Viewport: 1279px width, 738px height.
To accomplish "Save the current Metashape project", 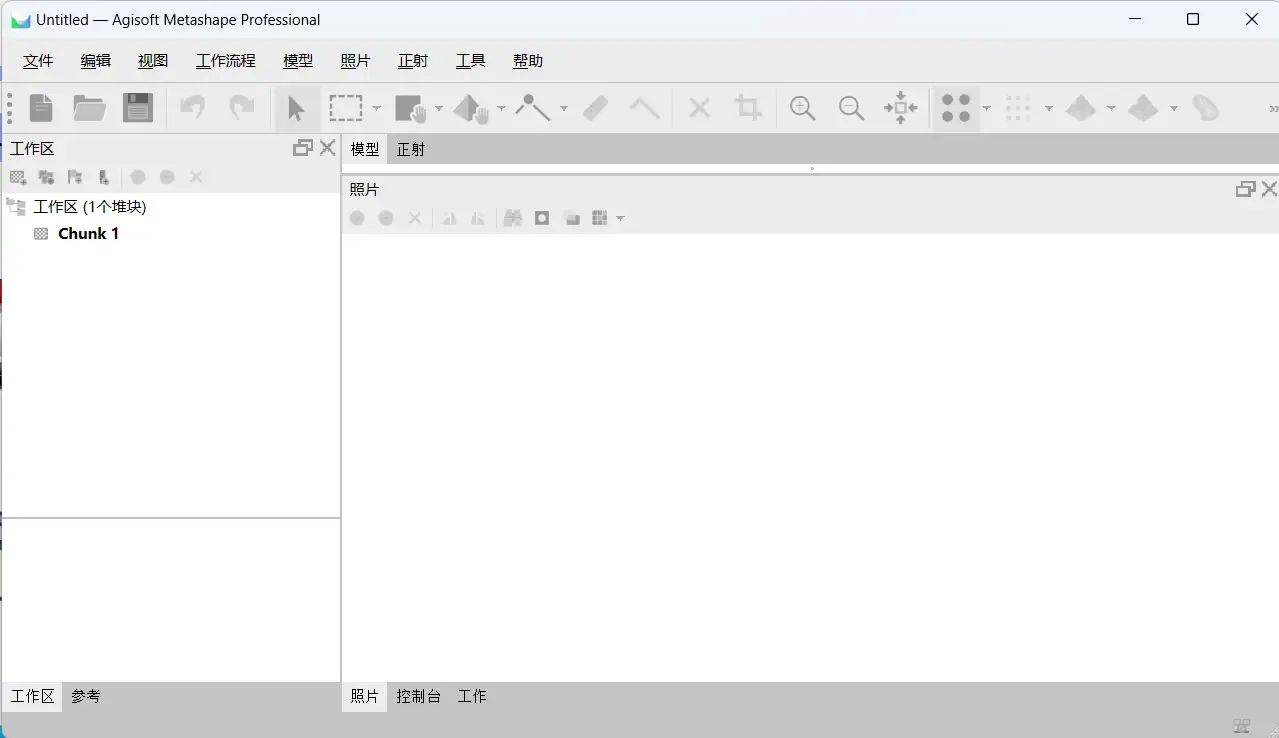I will [137, 108].
